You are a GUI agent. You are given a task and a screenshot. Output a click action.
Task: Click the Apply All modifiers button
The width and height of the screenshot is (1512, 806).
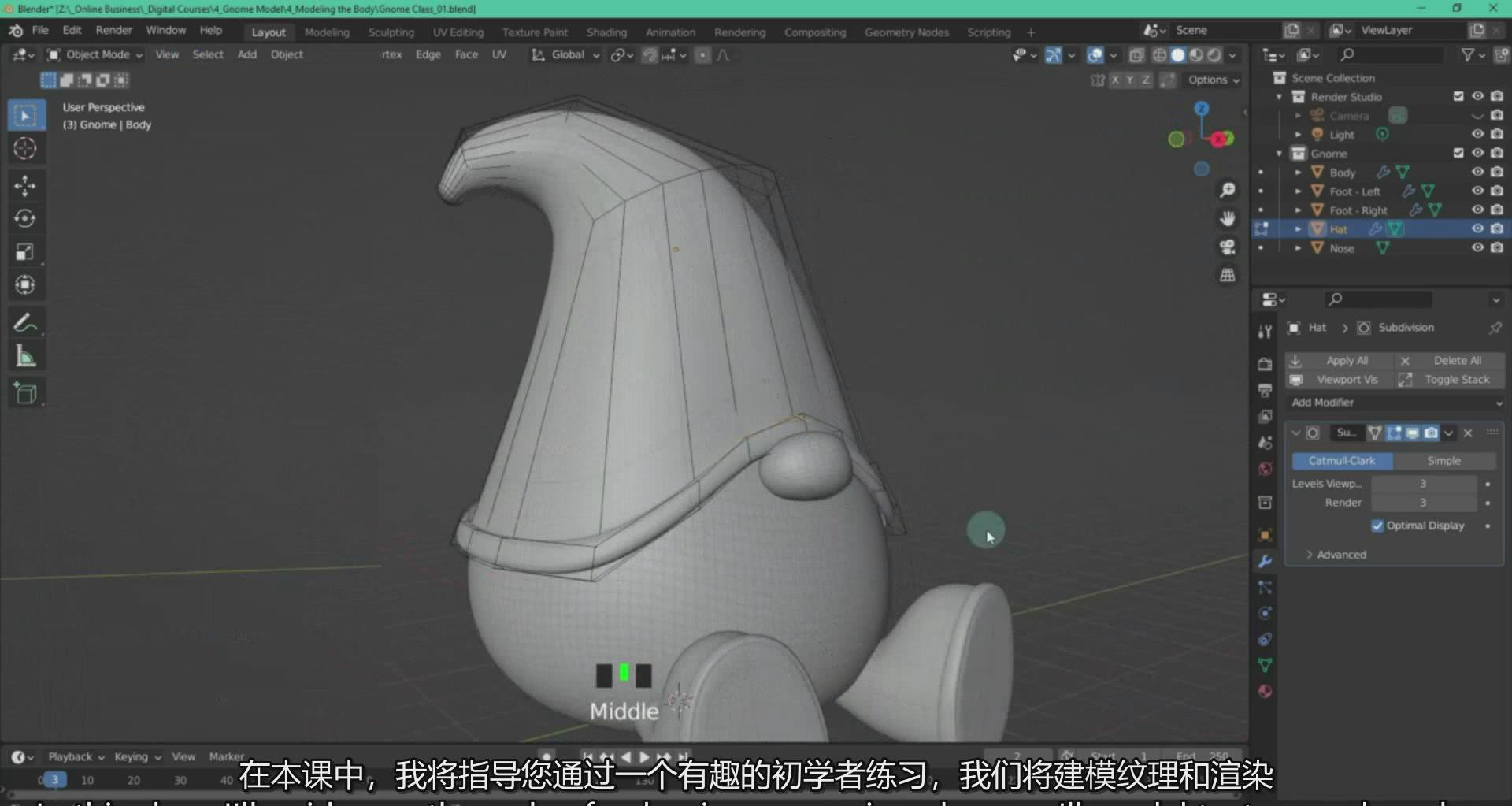tap(1338, 360)
